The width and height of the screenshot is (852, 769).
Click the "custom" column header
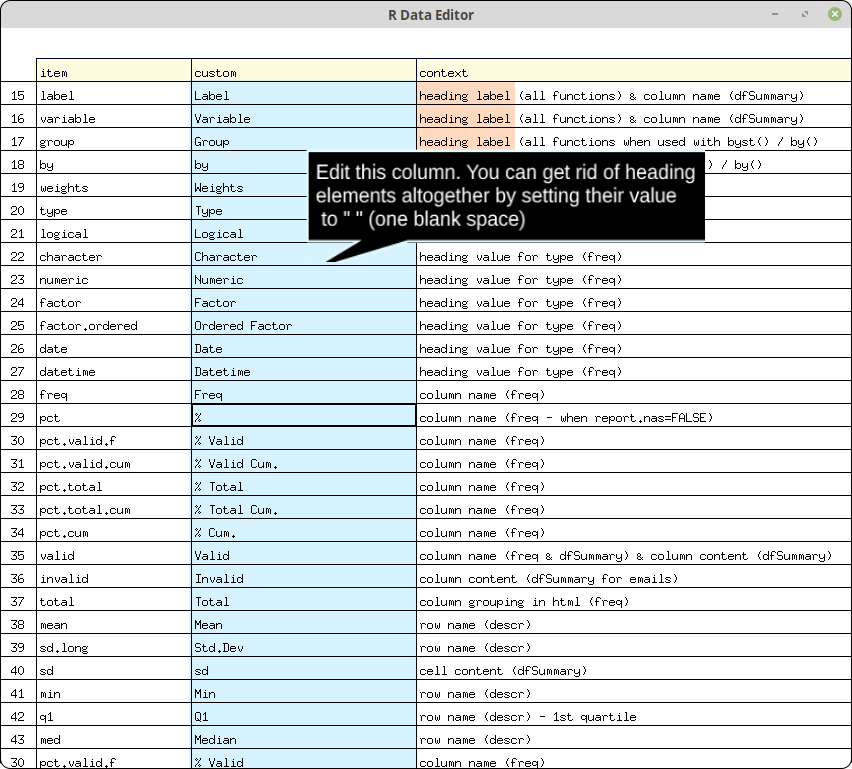pos(304,72)
